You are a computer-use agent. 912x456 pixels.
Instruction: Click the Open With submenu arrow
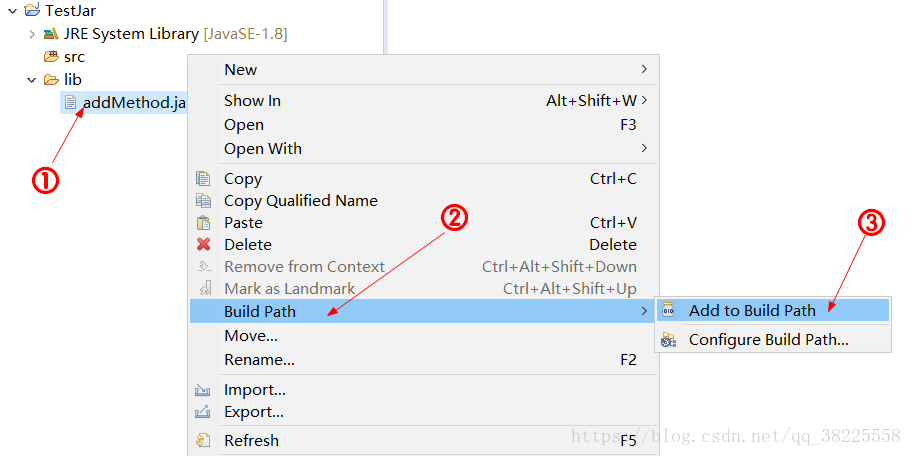644,148
